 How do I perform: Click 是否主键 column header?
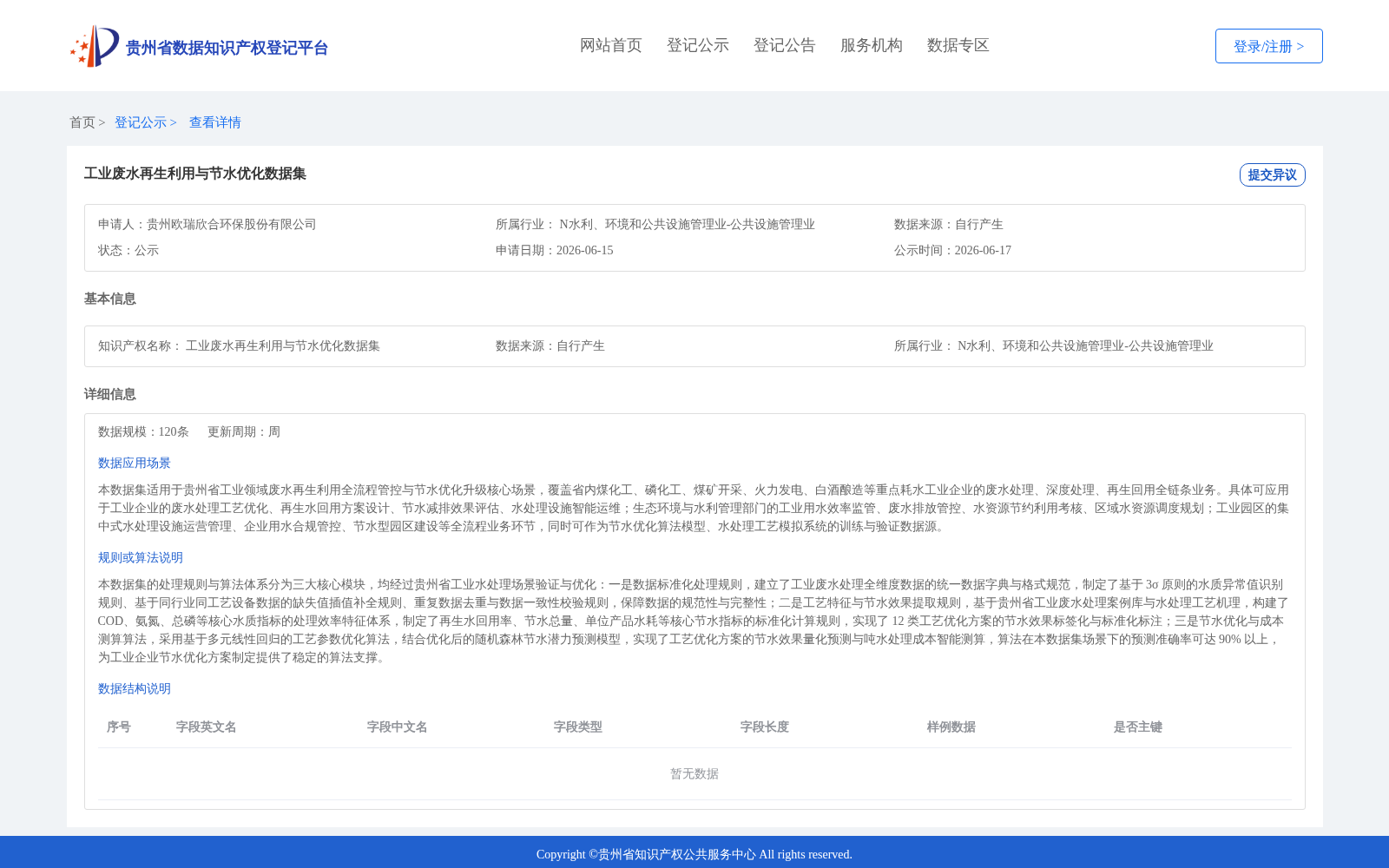(1138, 727)
